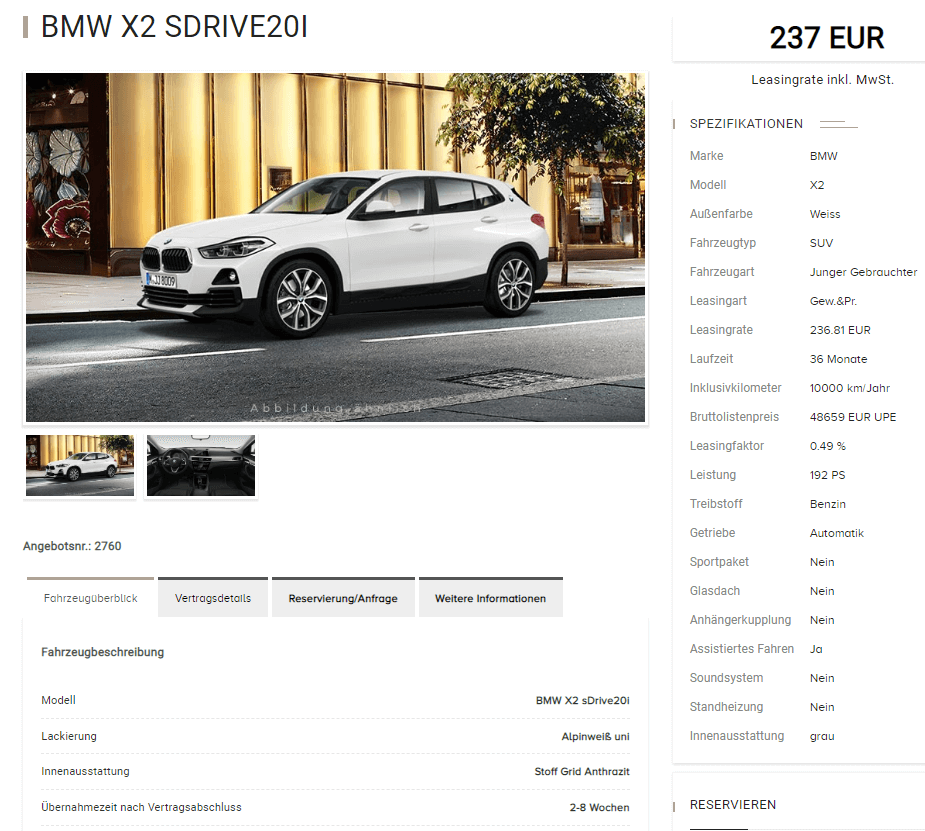Click the Leasingart value Gew.&Pr.
This screenshot has width=925, height=831.
(834, 301)
